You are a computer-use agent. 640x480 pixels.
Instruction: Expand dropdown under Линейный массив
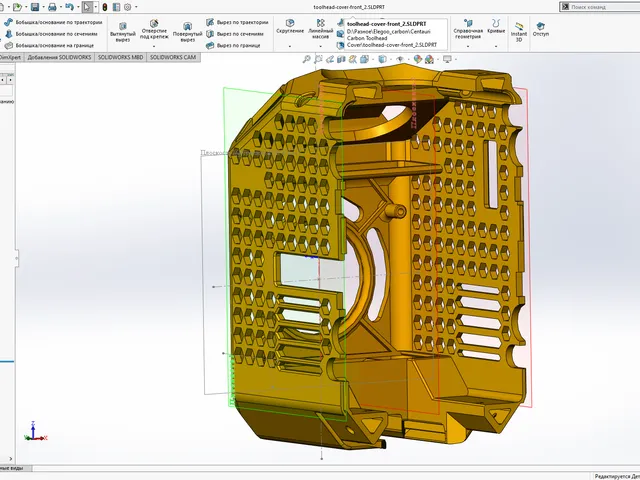coord(321,46)
